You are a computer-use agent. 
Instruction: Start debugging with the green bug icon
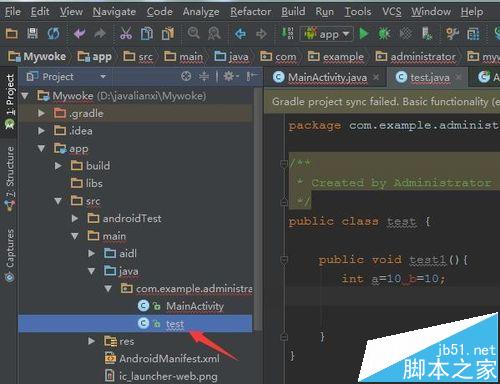(x=384, y=34)
